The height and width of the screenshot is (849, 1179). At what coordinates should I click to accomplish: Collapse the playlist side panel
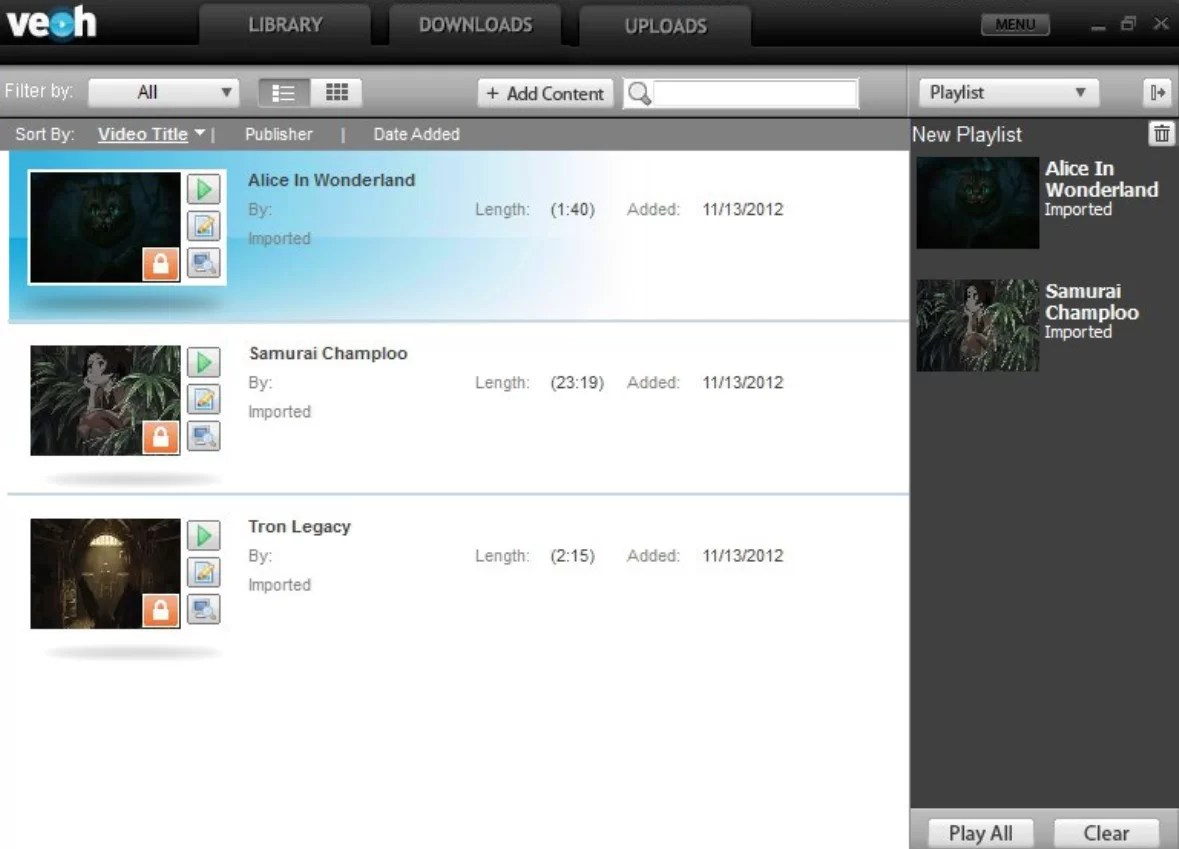1157,92
